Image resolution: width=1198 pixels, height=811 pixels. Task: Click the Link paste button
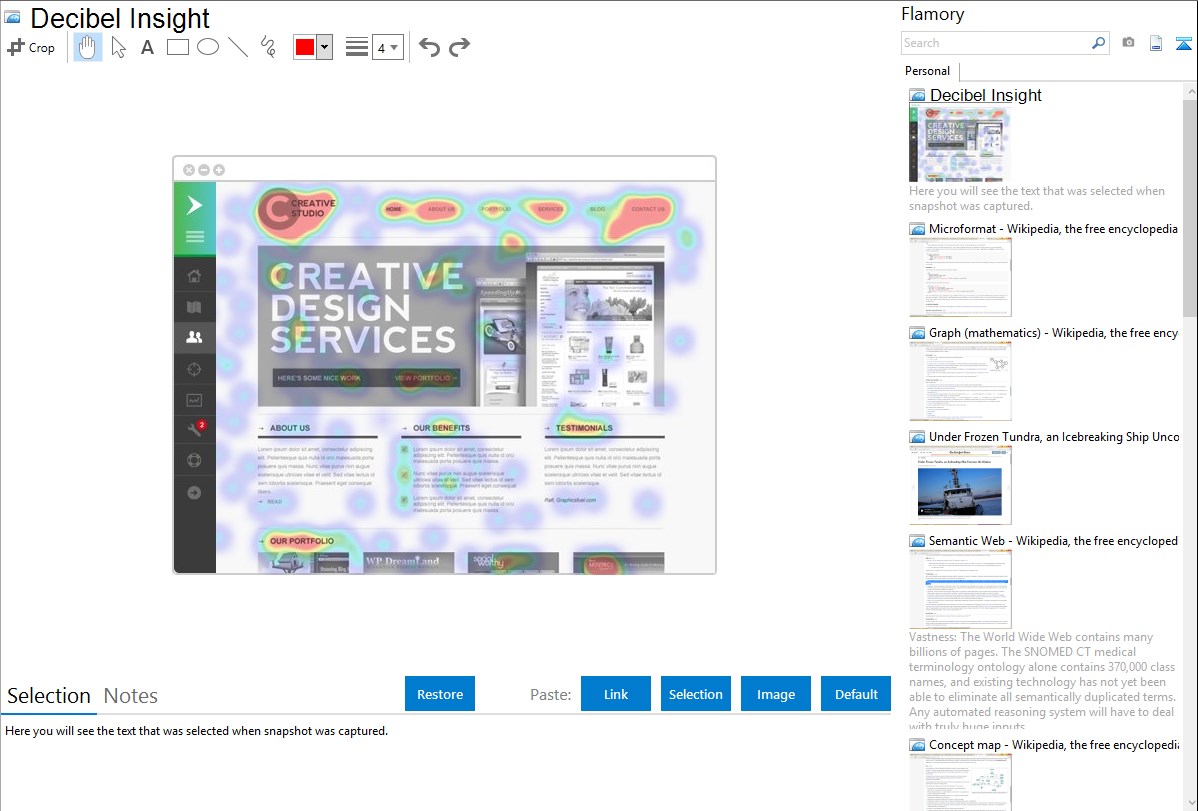pyautogui.click(x=616, y=694)
